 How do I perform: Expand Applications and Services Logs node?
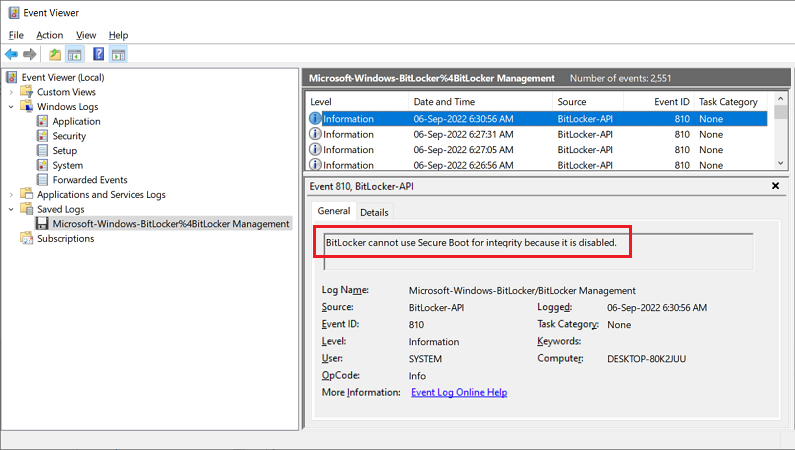tap(11, 195)
